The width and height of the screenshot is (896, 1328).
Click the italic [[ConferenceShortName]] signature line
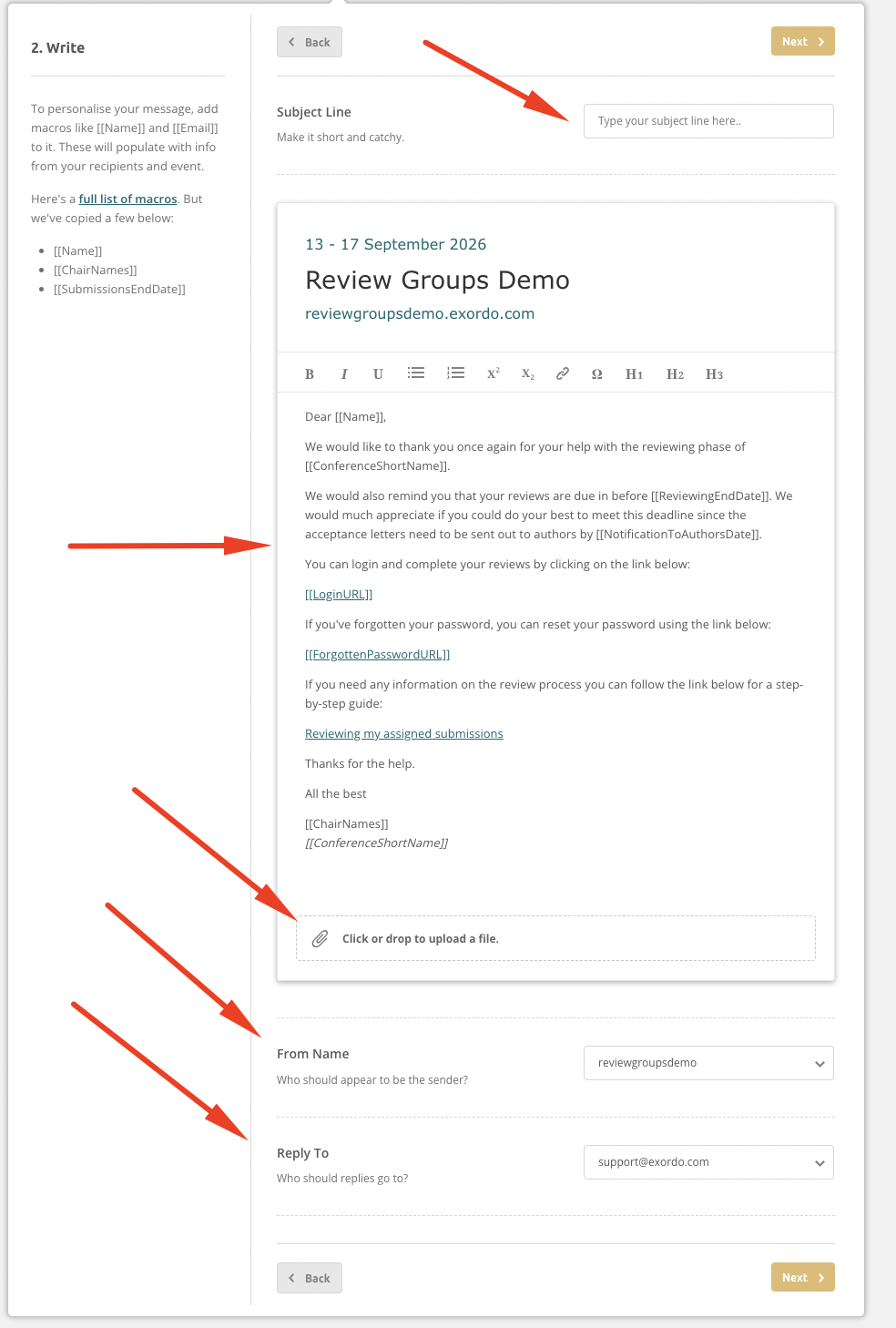377,843
